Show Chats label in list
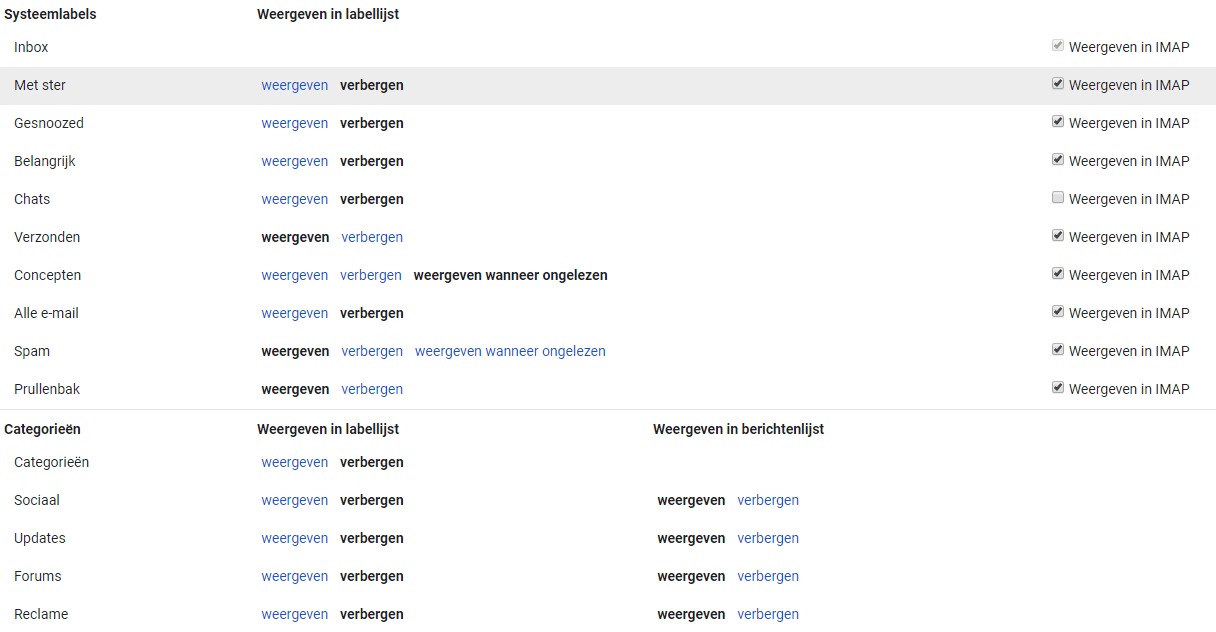The width and height of the screenshot is (1216, 632). tap(295, 199)
